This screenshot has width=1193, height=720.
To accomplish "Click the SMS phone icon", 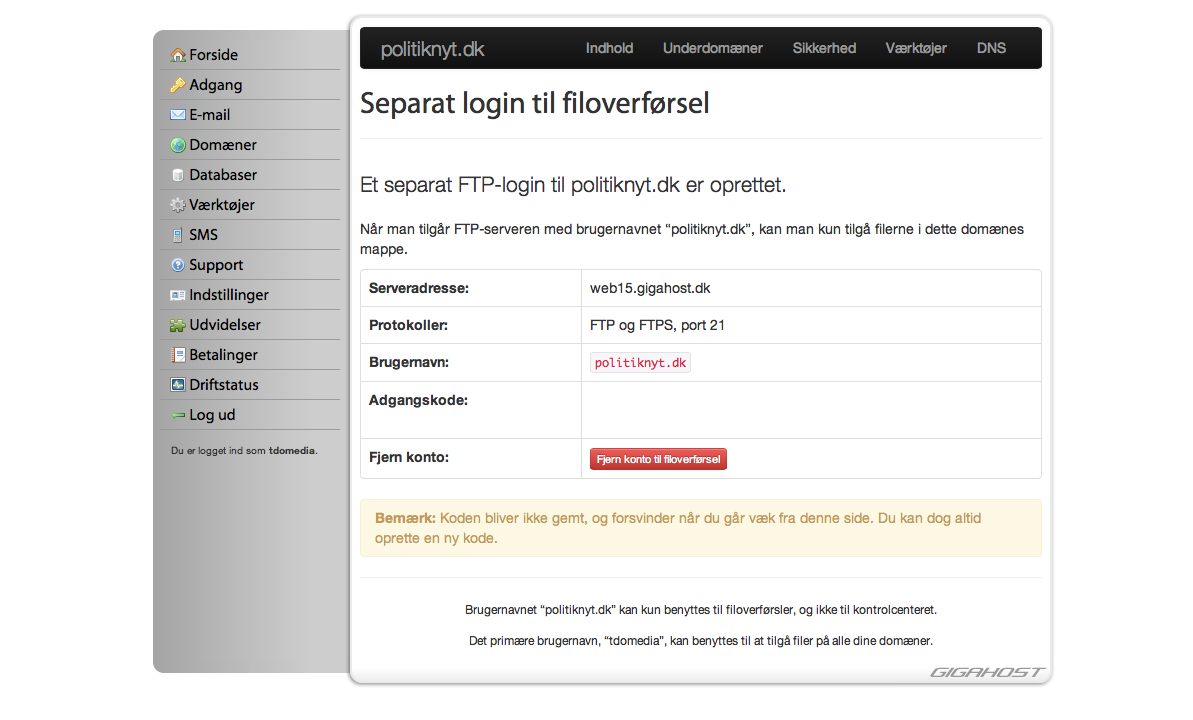I will click(x=178, y=235).
